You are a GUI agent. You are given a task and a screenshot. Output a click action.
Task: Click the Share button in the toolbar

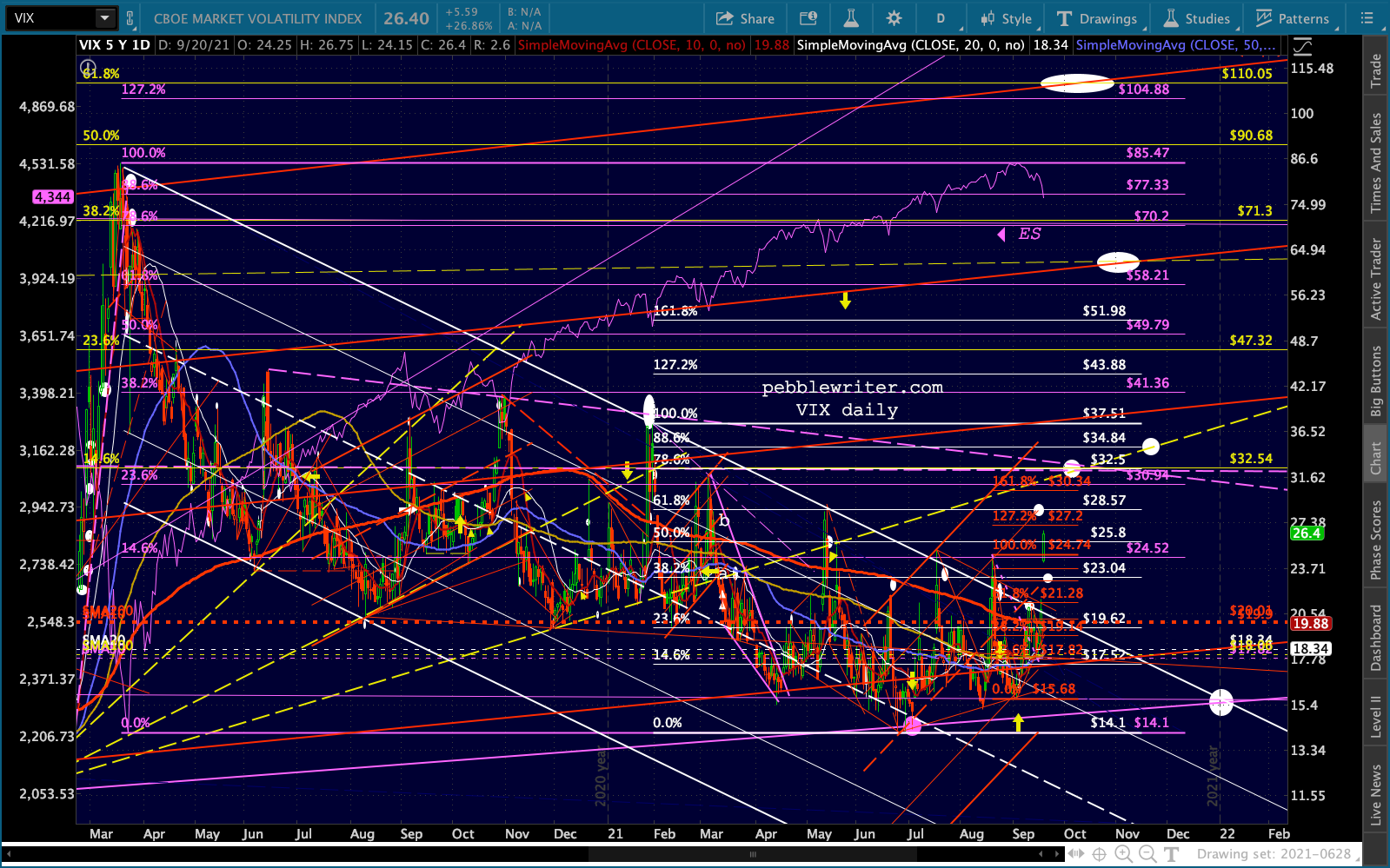(x=745, y=18)
